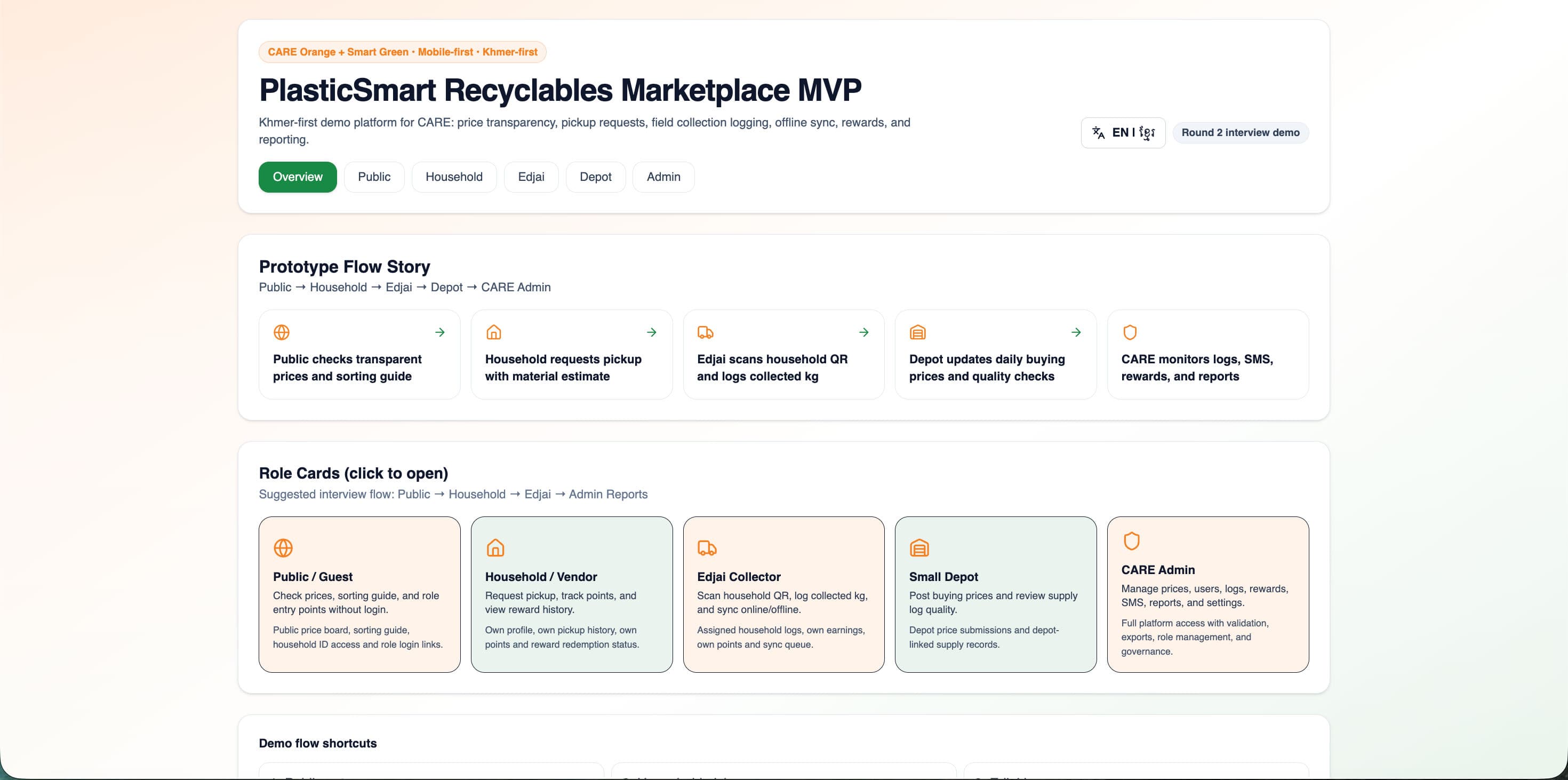This screenshot has width=1568, height=780.
Task: Click arrow icon on Depot updates prices card
Action: [x=1076, y=332]
